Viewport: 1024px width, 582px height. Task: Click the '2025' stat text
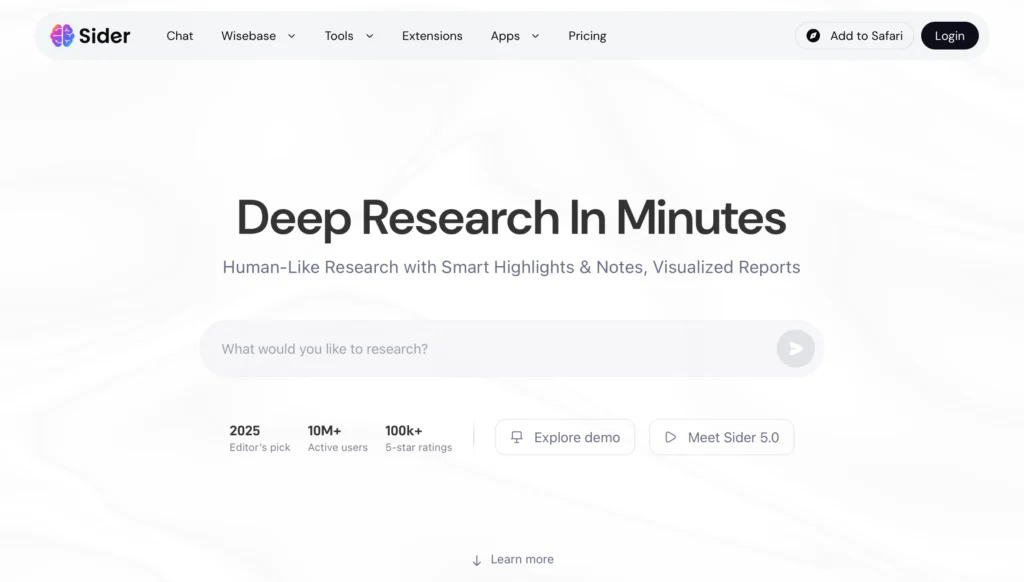245,430
